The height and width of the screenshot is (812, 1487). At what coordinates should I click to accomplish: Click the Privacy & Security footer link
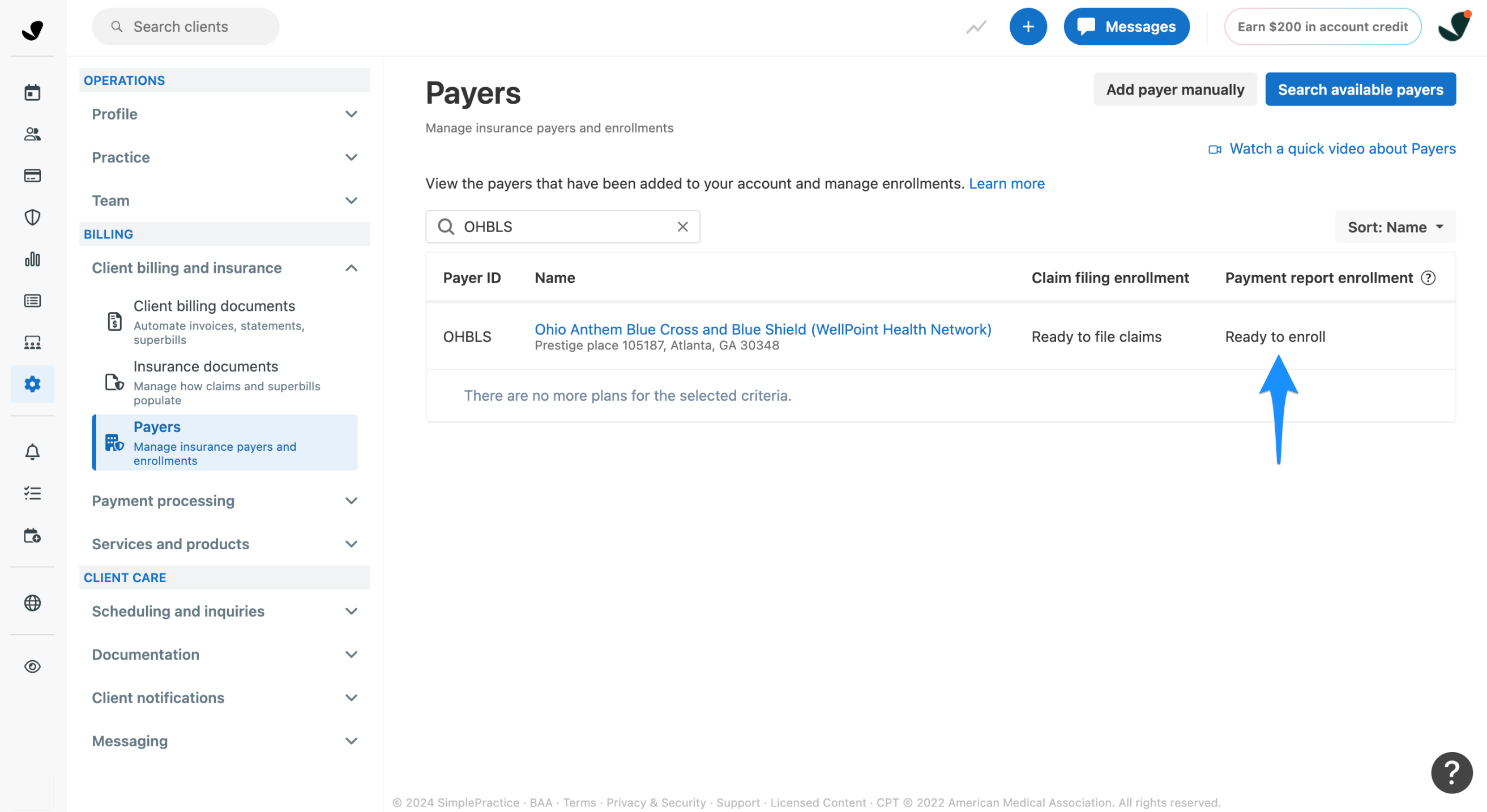656,802
